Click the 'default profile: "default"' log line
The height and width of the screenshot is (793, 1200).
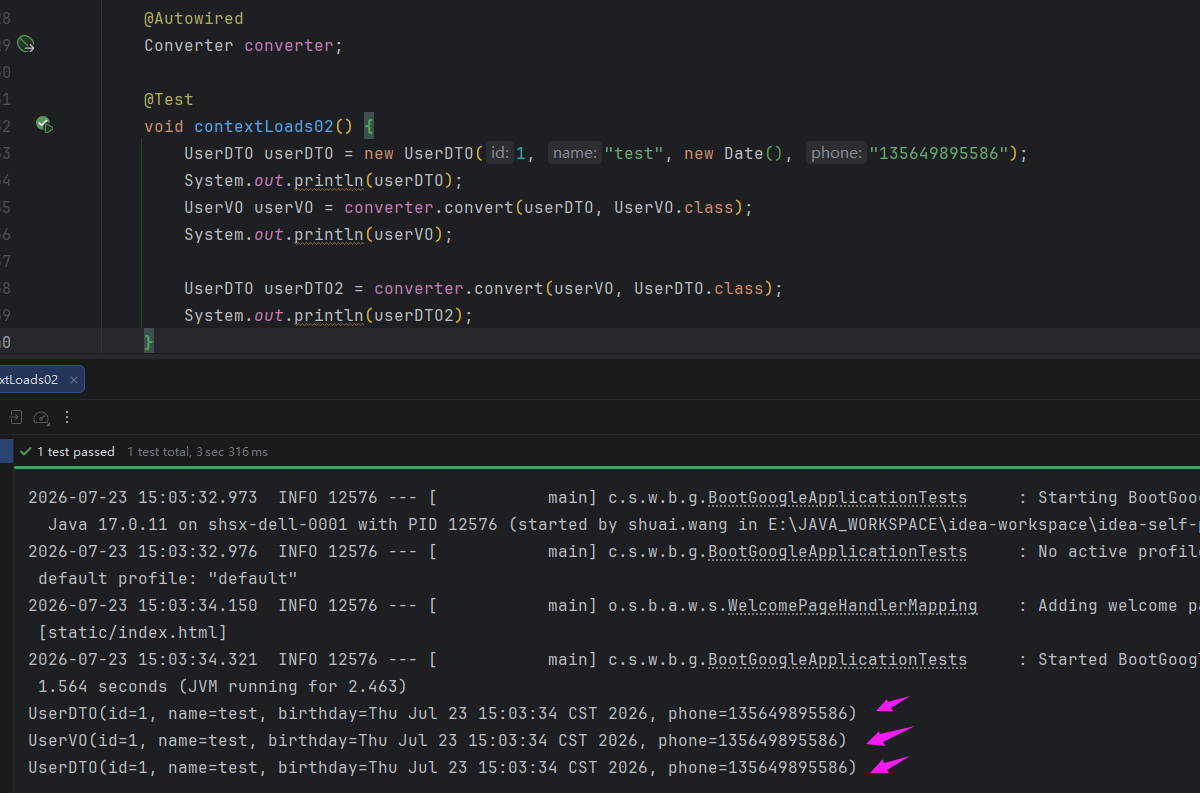(168, 579)
